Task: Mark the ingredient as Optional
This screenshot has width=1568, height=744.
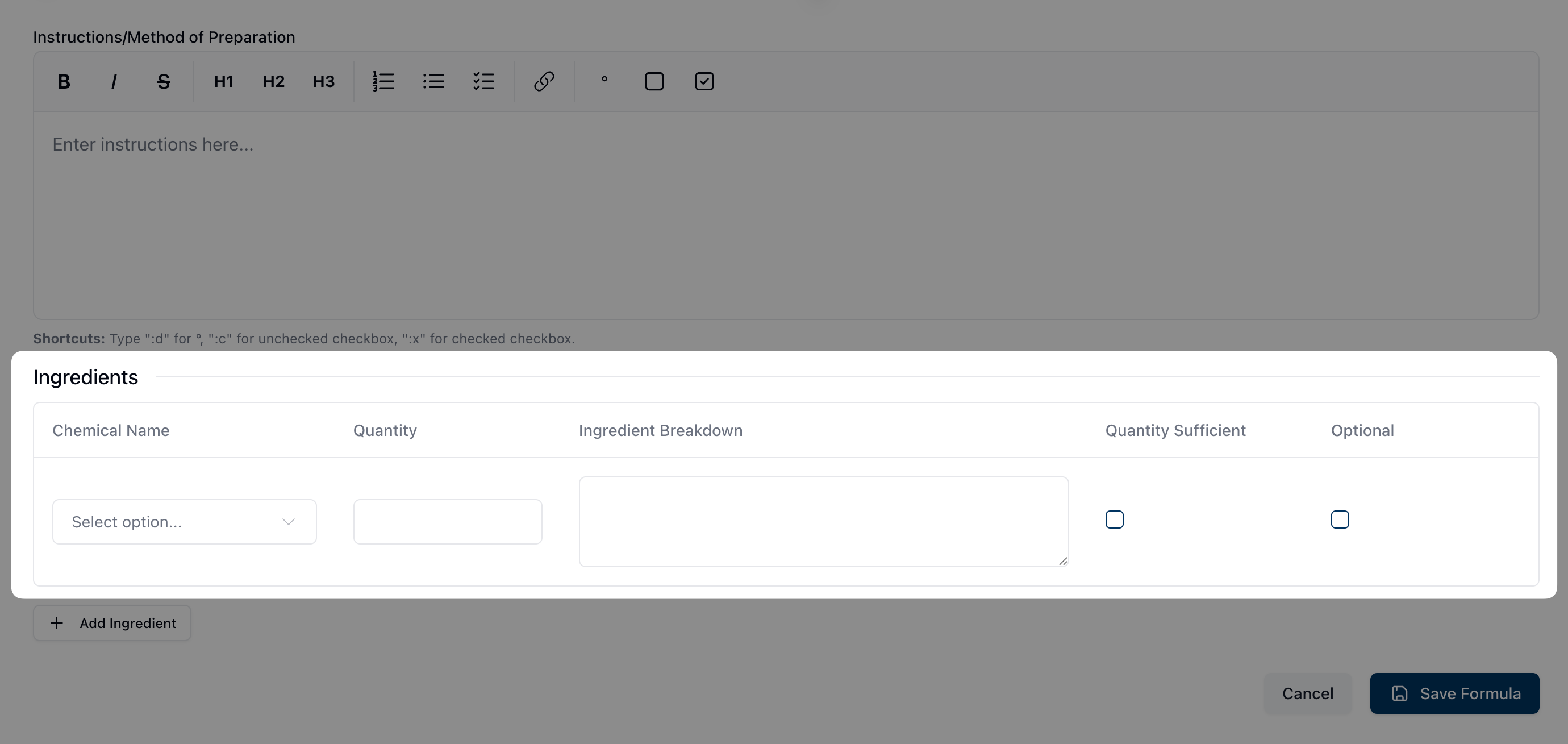Action: (1339, 519)
